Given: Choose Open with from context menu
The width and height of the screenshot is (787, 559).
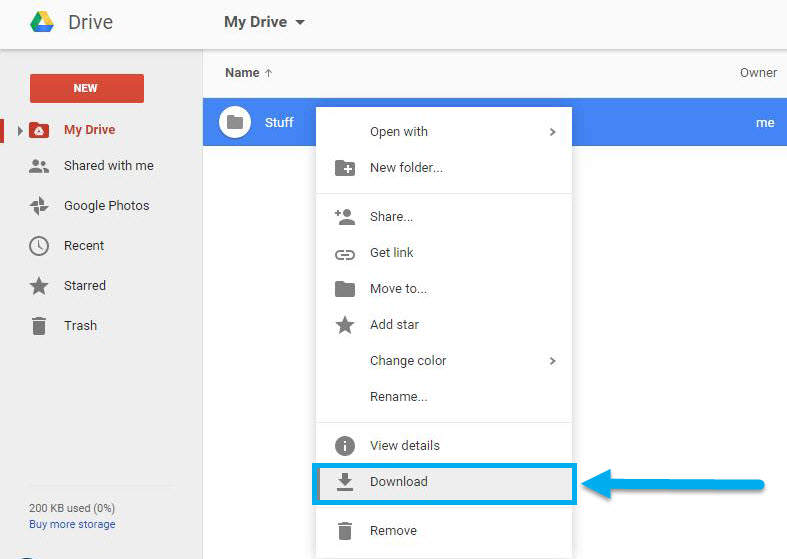Looking at the screenshot, I should 444,132.
